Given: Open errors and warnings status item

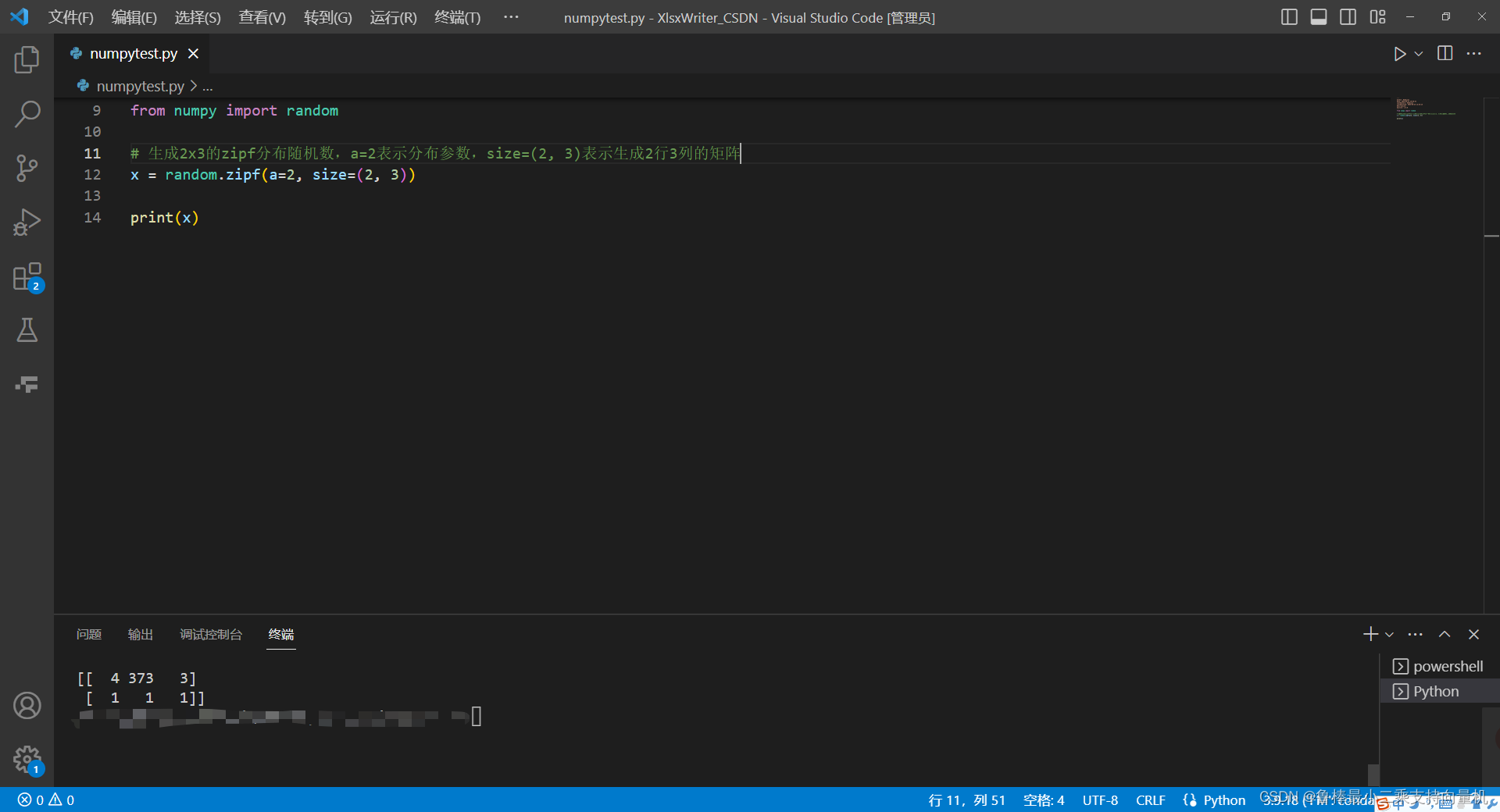Looking at the screenshot, I should tap(46, 800).
